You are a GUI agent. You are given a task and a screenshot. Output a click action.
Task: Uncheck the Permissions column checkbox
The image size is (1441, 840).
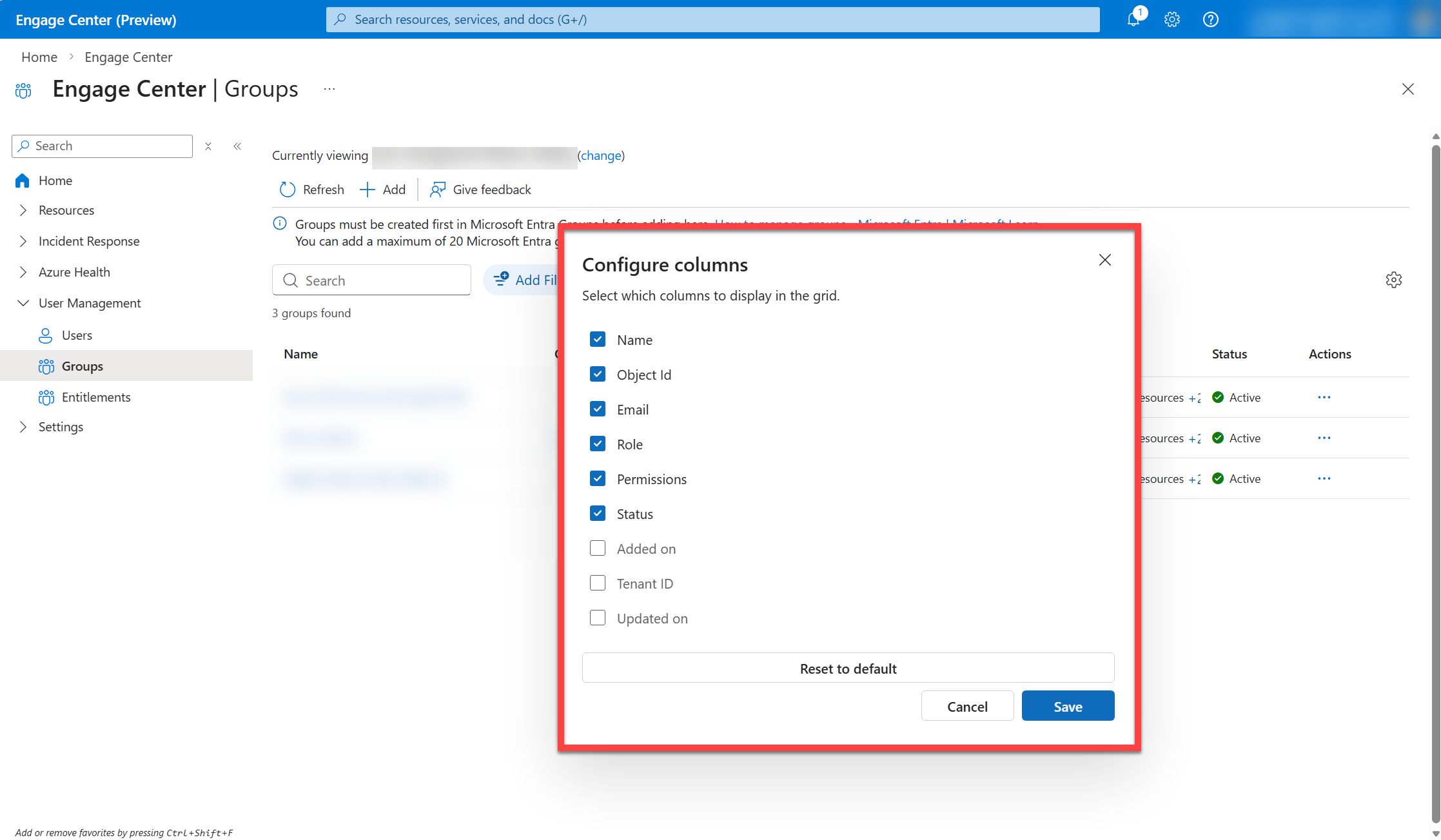point(598,478)
